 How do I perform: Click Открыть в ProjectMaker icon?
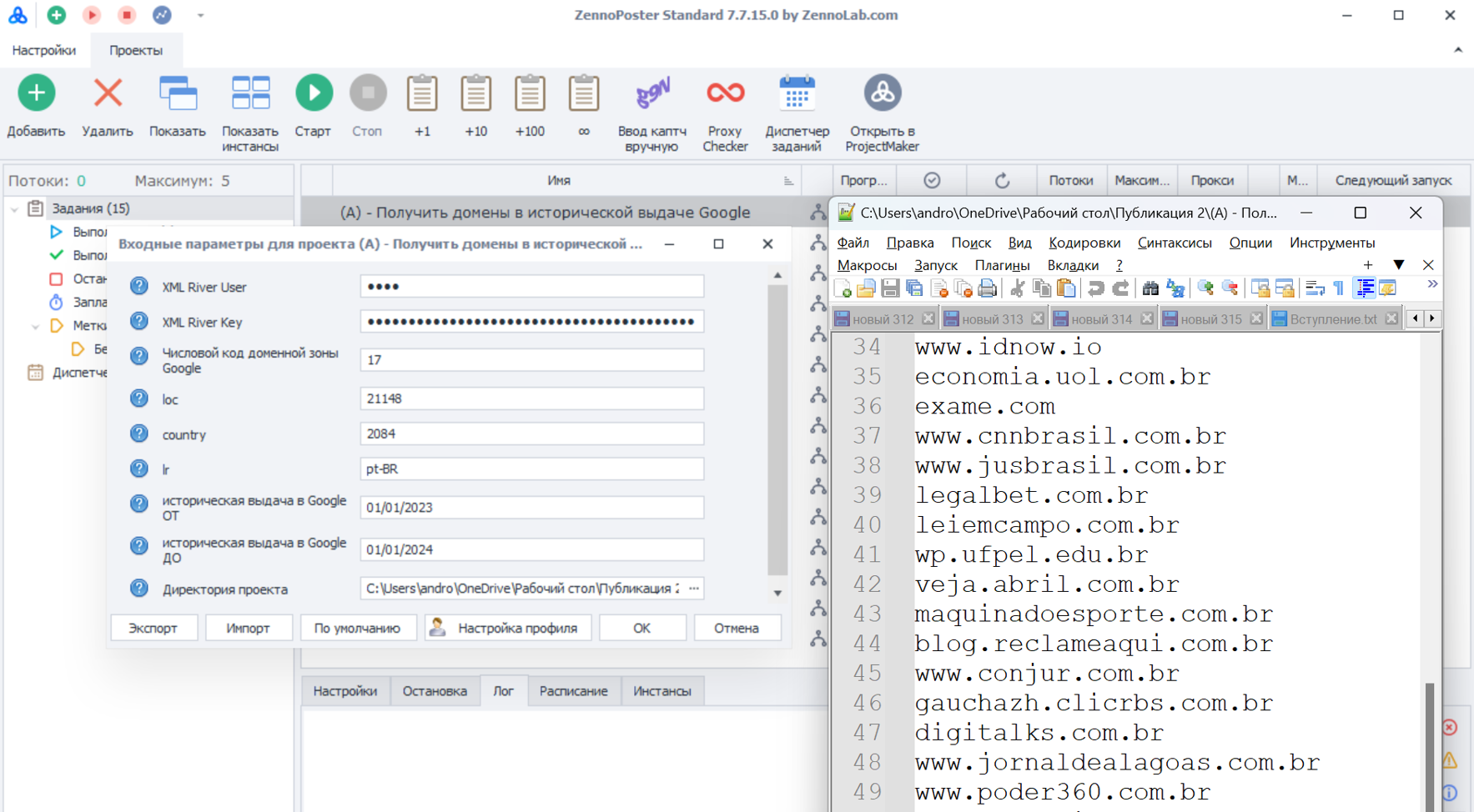(882, 93)
